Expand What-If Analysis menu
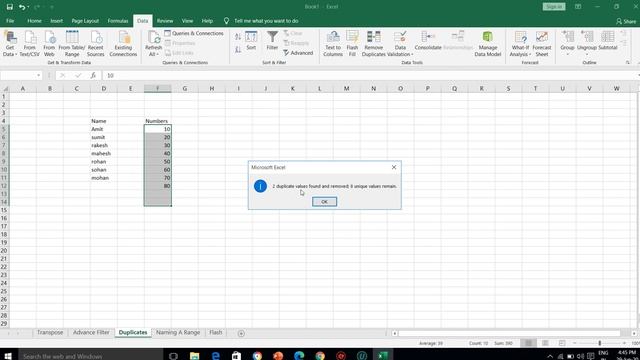 (x=520, y=44)
